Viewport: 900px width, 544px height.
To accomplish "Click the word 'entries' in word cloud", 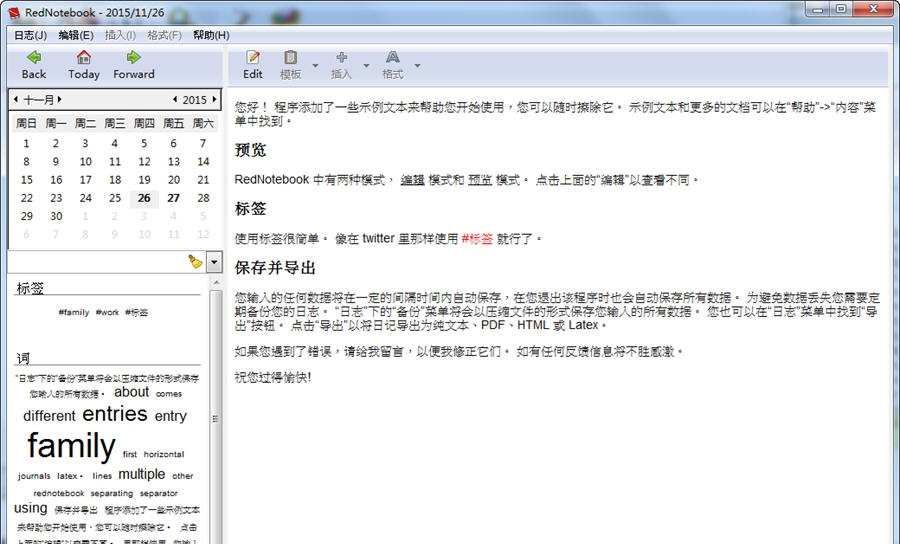I will [115, 414].
